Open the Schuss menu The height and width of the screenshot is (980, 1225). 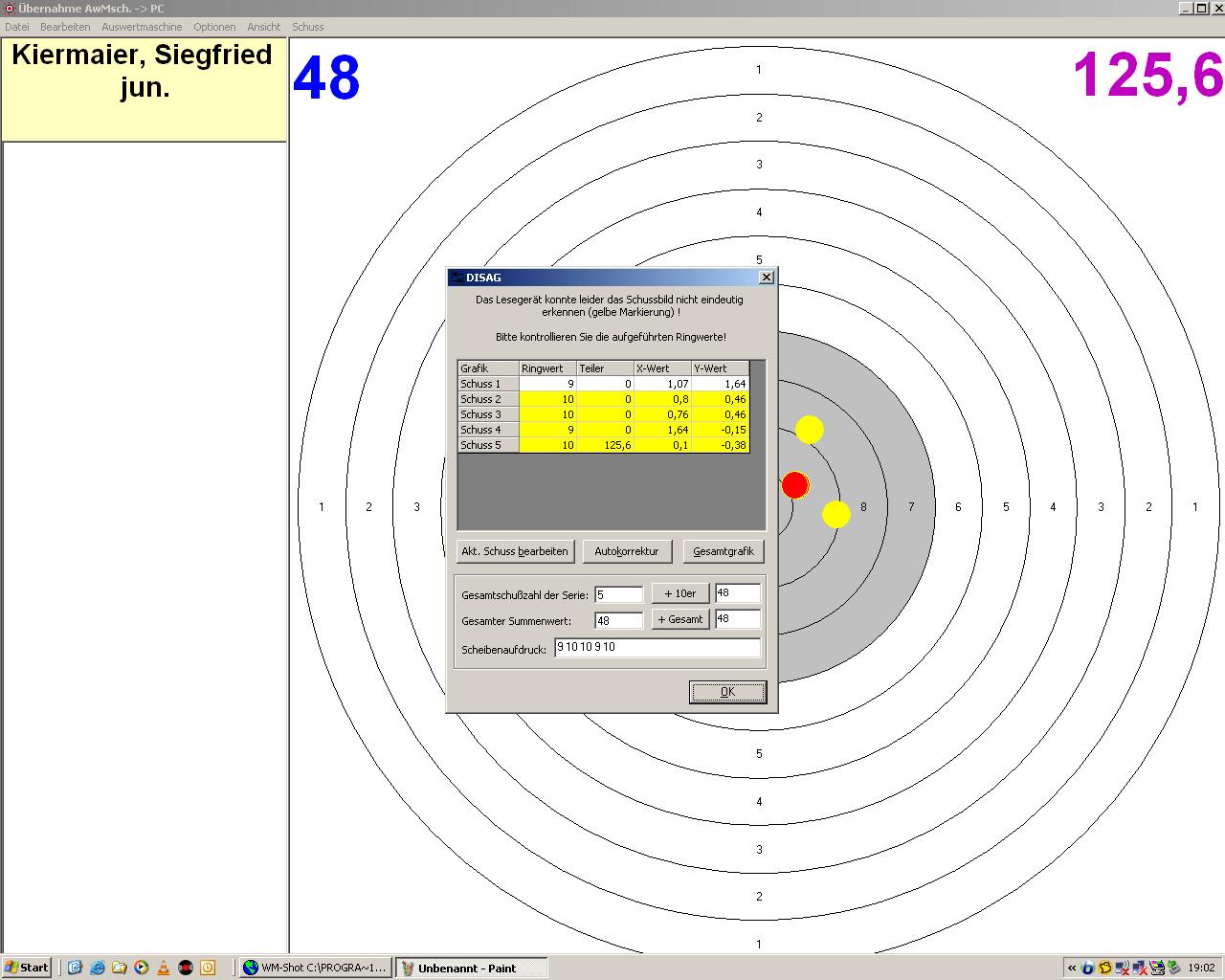tap(307, 27)
